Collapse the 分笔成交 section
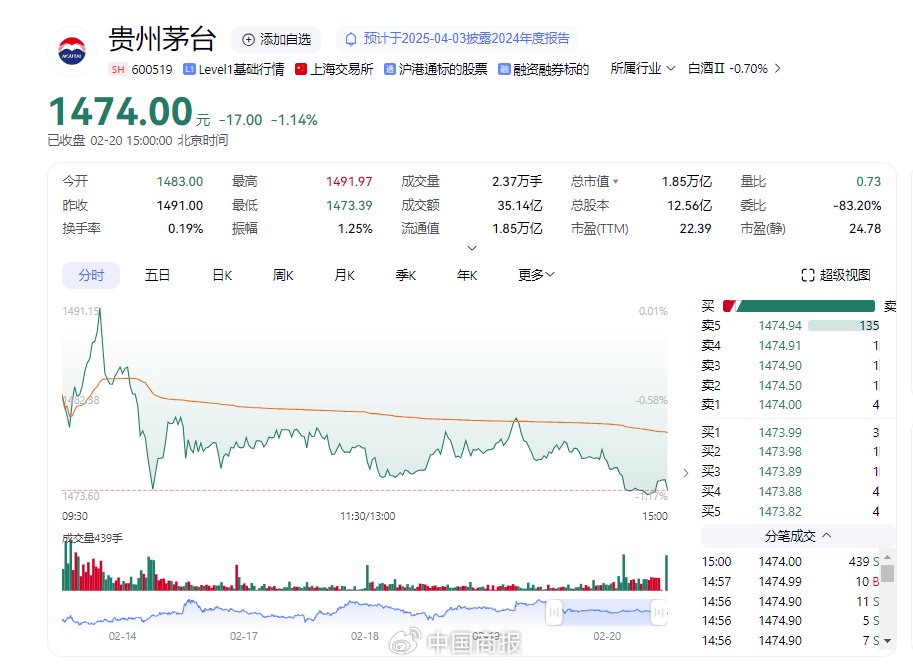913x664 pixels. (x=798, y=536)
